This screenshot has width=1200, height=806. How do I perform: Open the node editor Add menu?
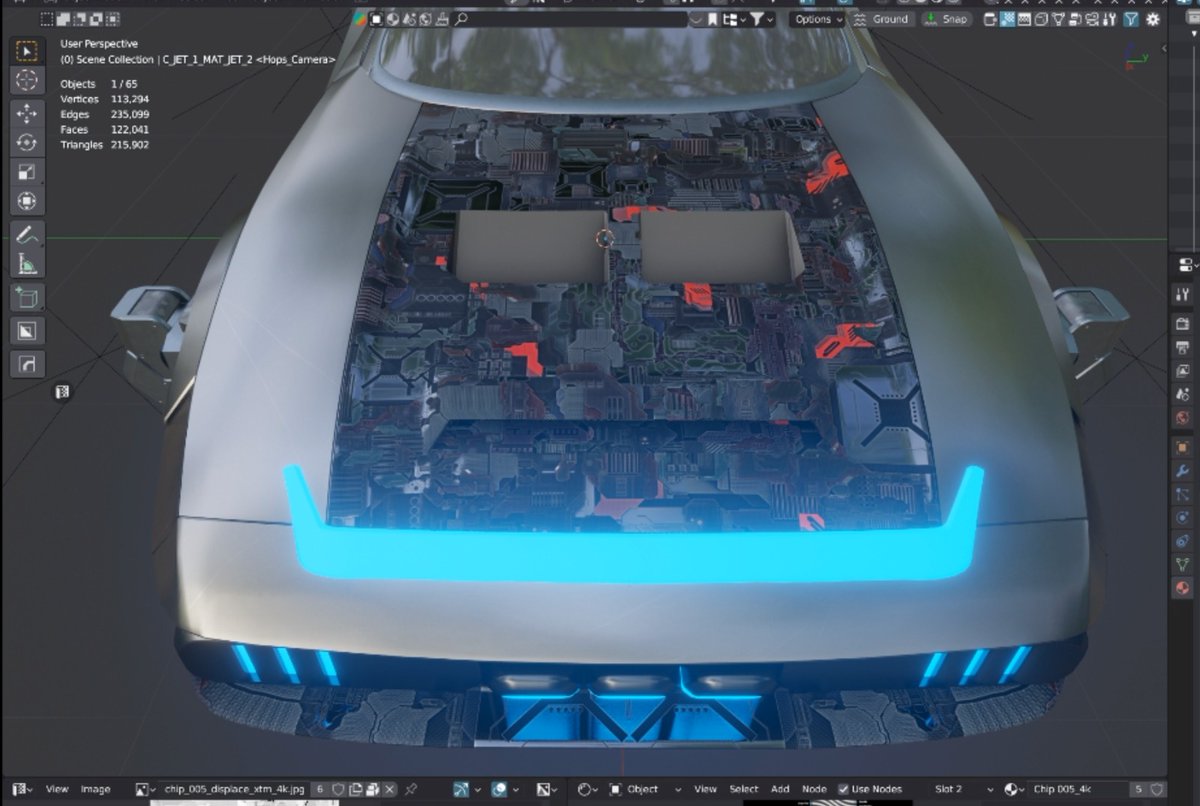[x=780, y=789]
